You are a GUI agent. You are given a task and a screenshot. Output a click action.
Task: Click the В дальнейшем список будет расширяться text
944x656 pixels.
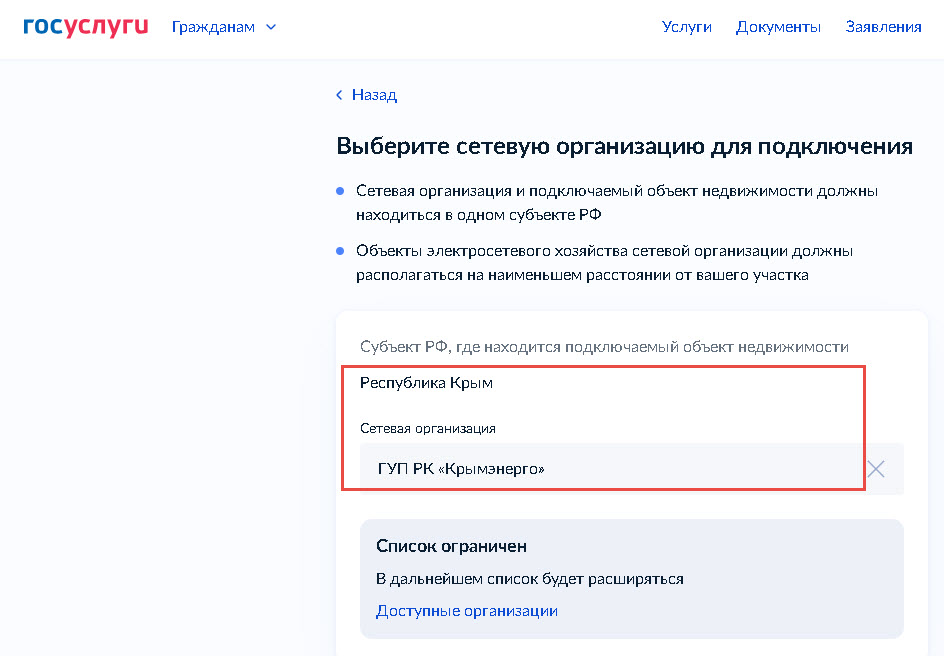[x=530, y=579]
